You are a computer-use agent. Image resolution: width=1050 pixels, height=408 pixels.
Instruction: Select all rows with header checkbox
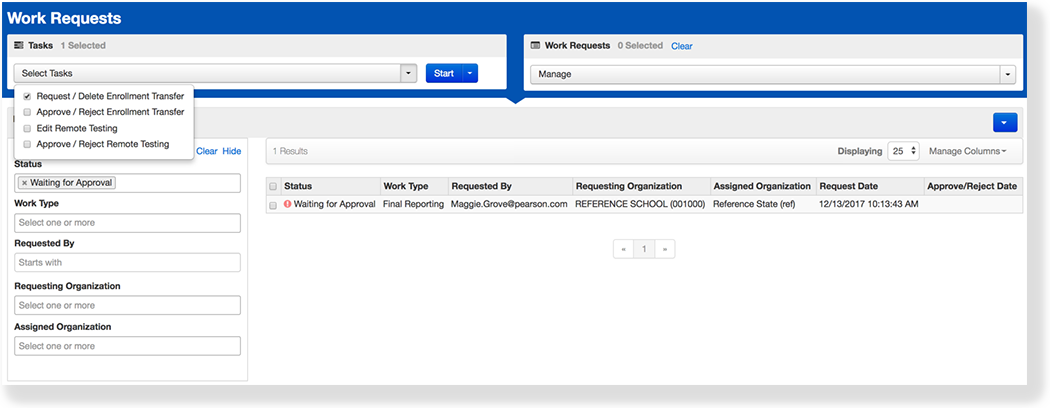point(273,186)
